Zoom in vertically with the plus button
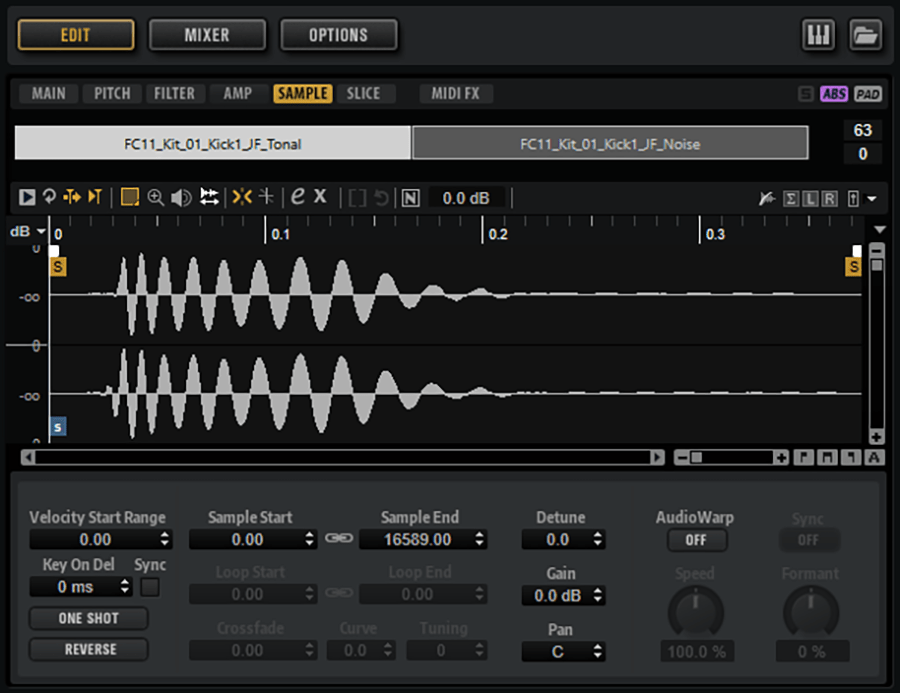This screenshot has width=900, height=693. (876, 438)
